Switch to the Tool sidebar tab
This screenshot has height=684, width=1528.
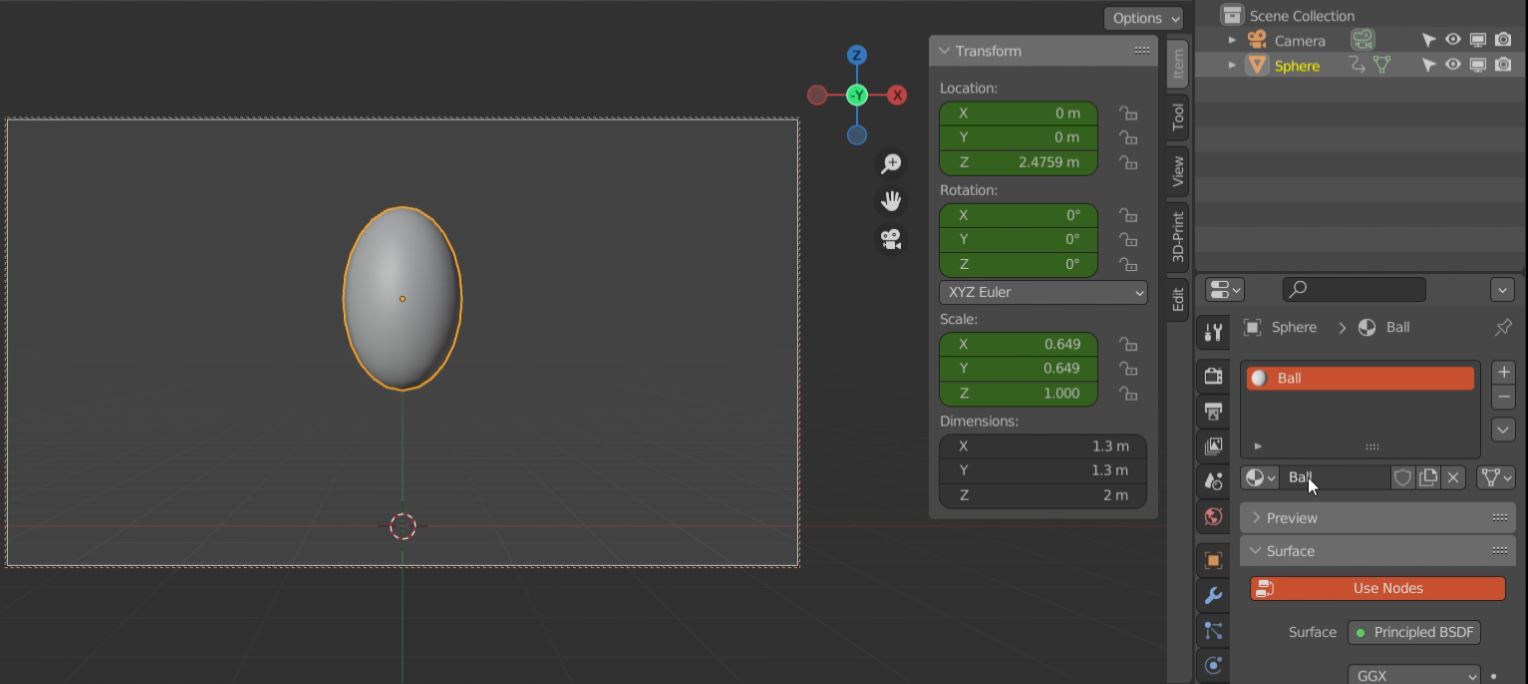coord(1177,117)
